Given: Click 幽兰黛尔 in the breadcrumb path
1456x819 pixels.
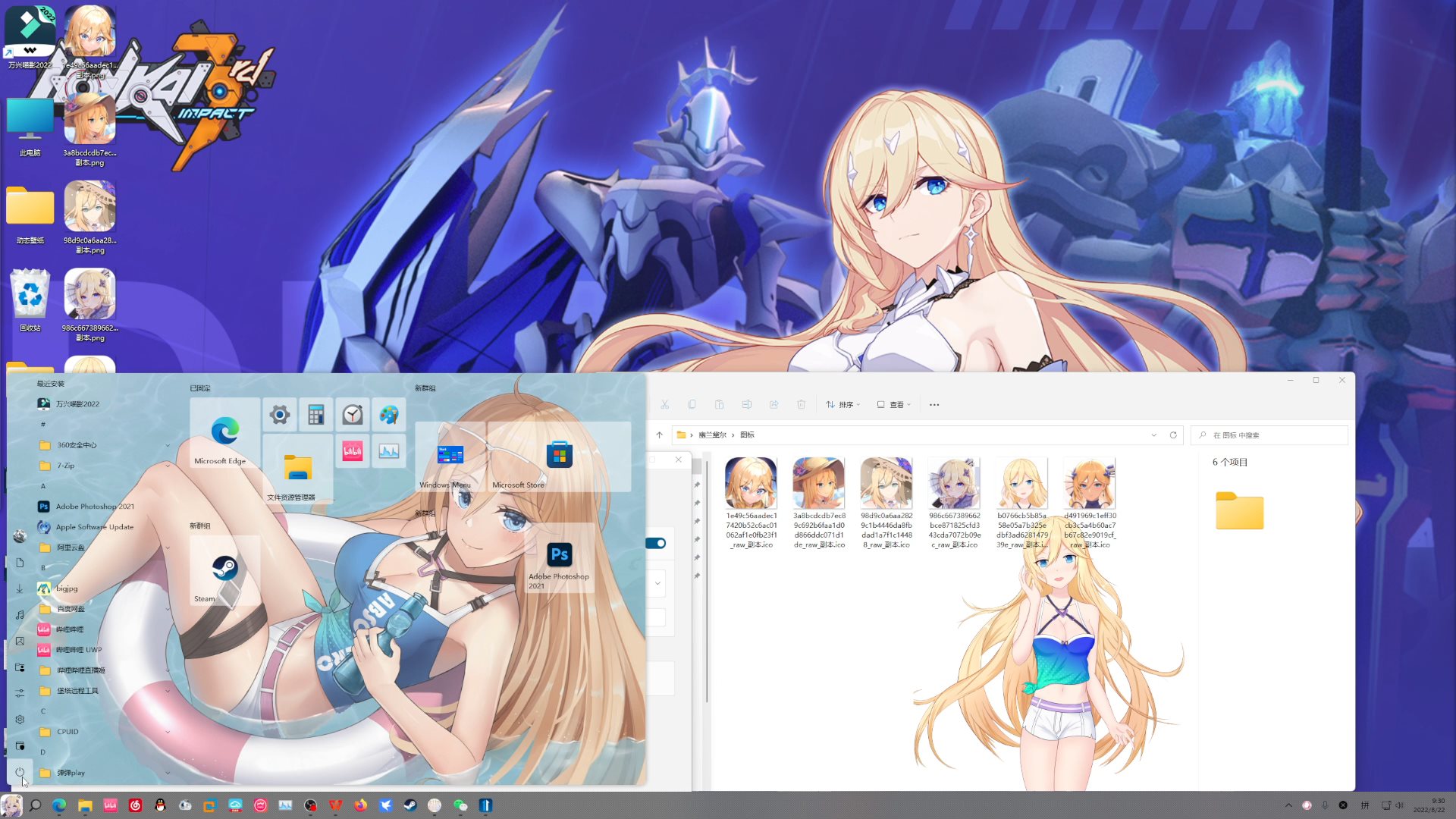Looking at the screenshot, I should coord(712,435).
